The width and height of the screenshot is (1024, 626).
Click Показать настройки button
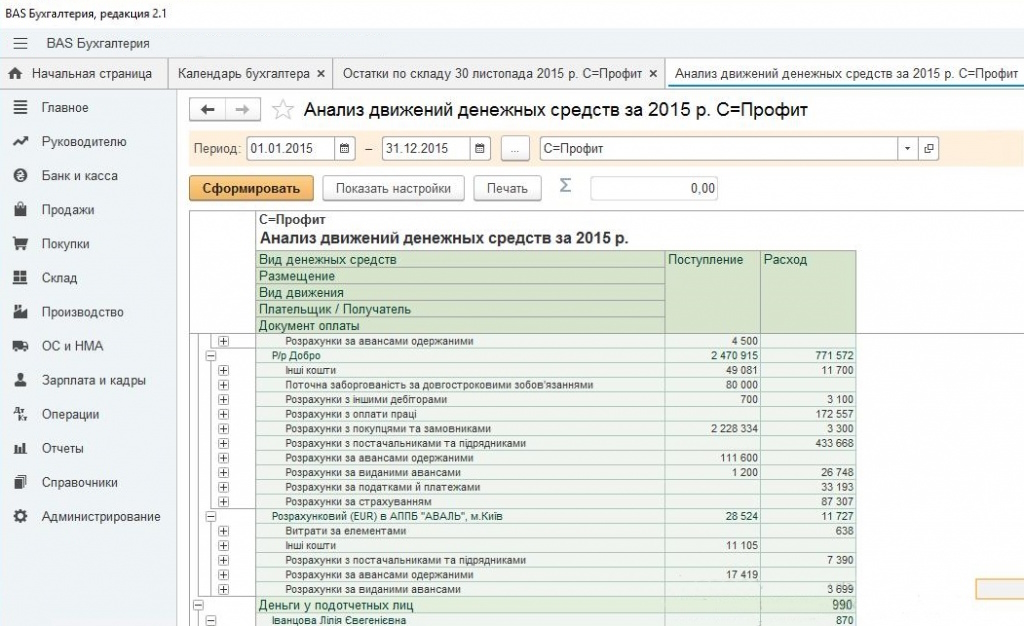[x=393, y=189]
